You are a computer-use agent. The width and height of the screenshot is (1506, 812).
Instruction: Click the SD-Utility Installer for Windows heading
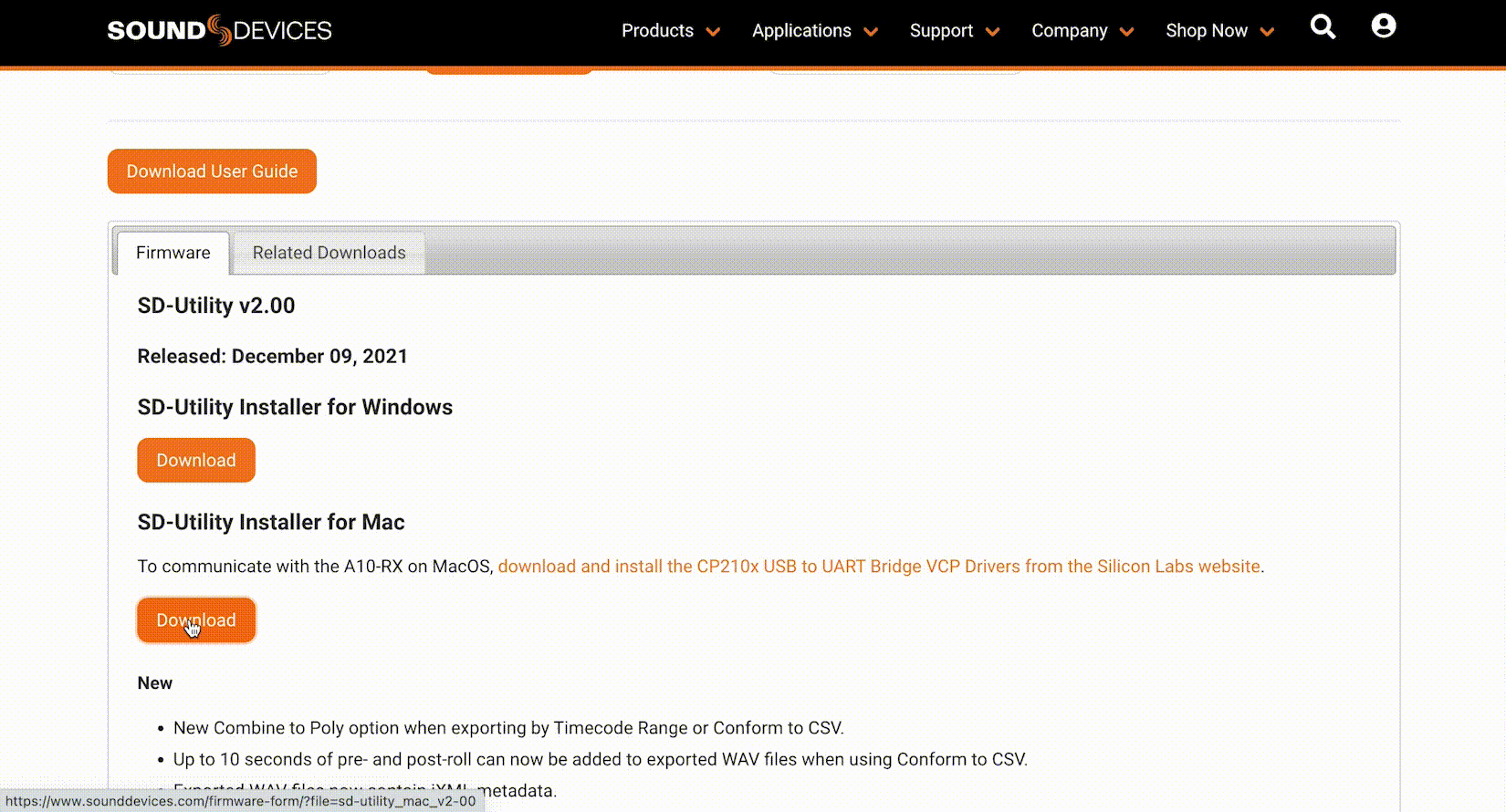(295, 407)
